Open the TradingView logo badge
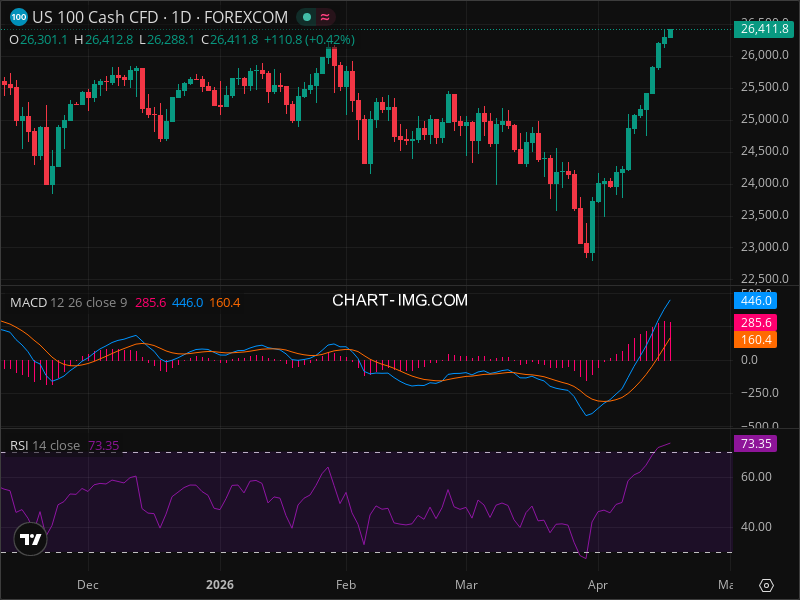 pos(30,539)
